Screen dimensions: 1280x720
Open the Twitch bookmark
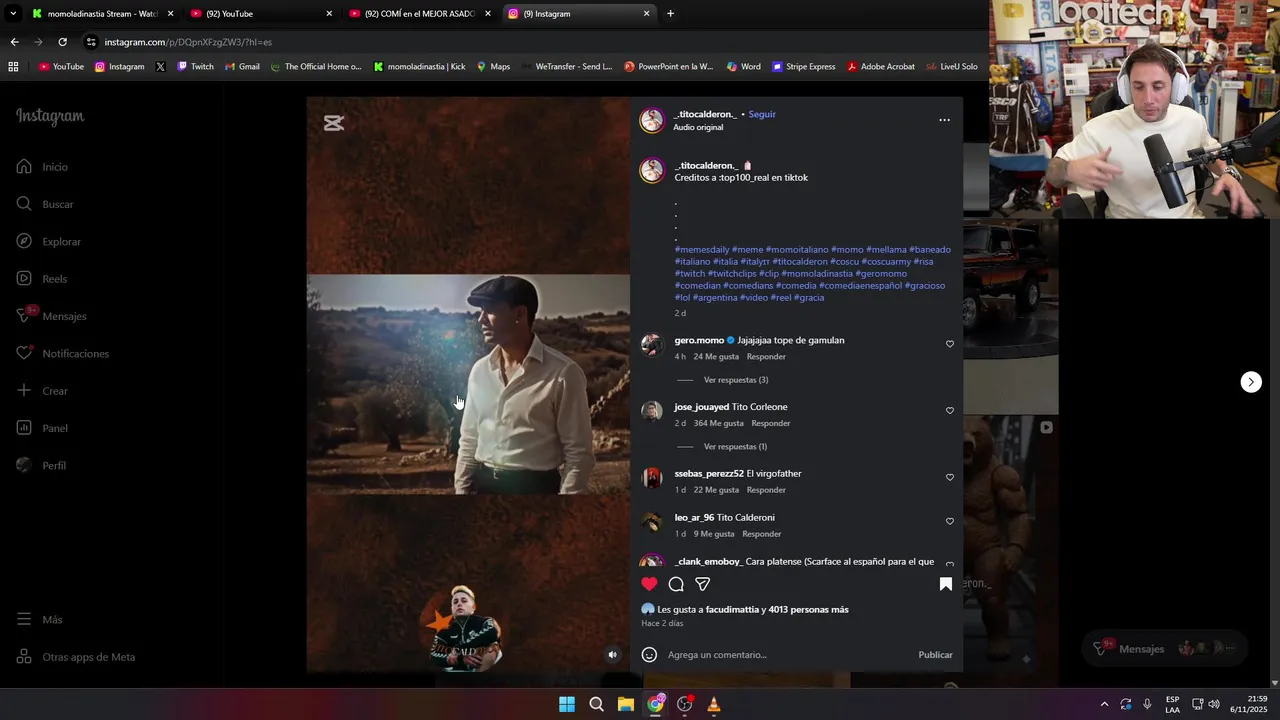click(195, 67)
